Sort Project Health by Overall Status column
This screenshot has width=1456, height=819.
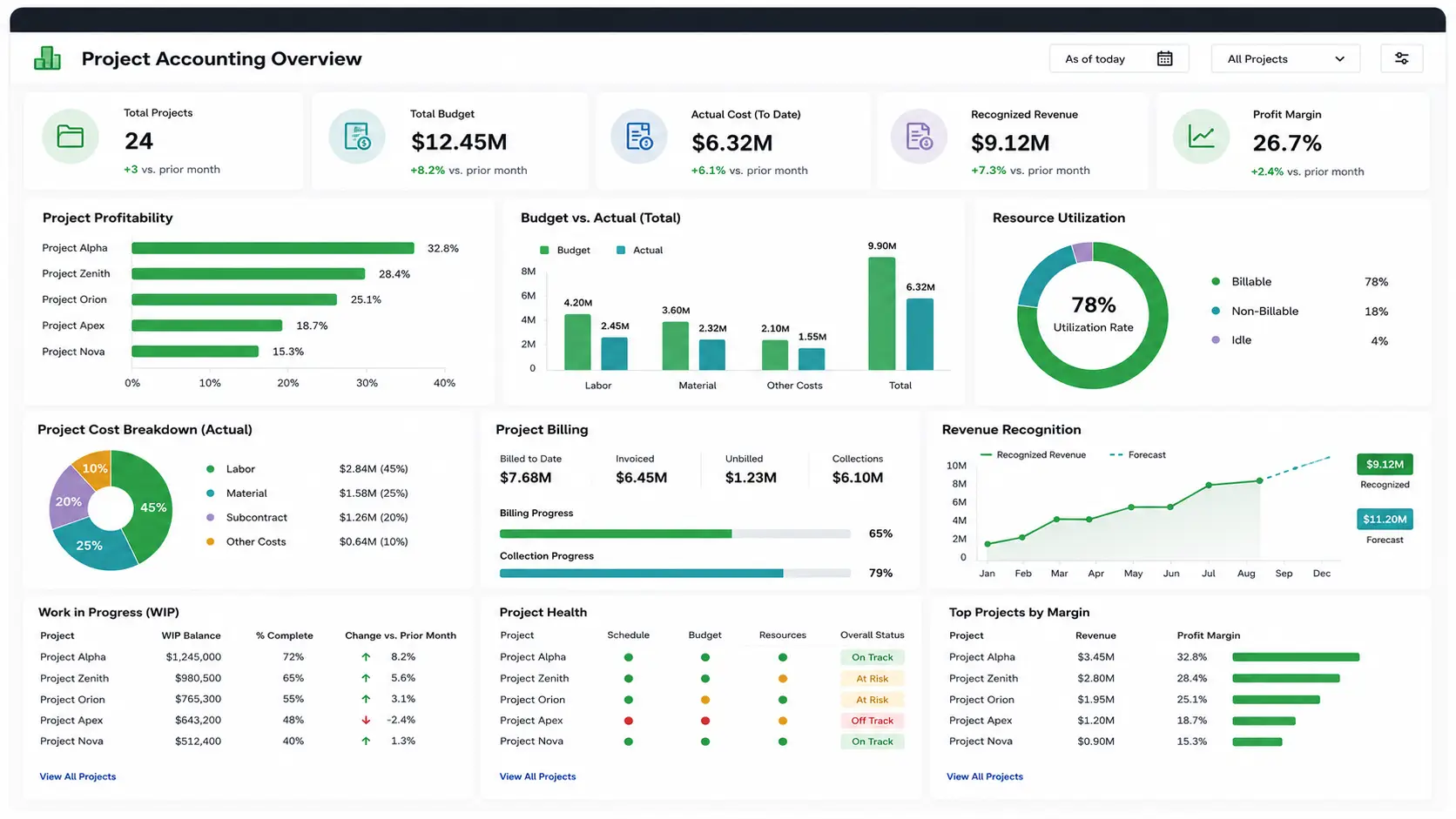872,635
